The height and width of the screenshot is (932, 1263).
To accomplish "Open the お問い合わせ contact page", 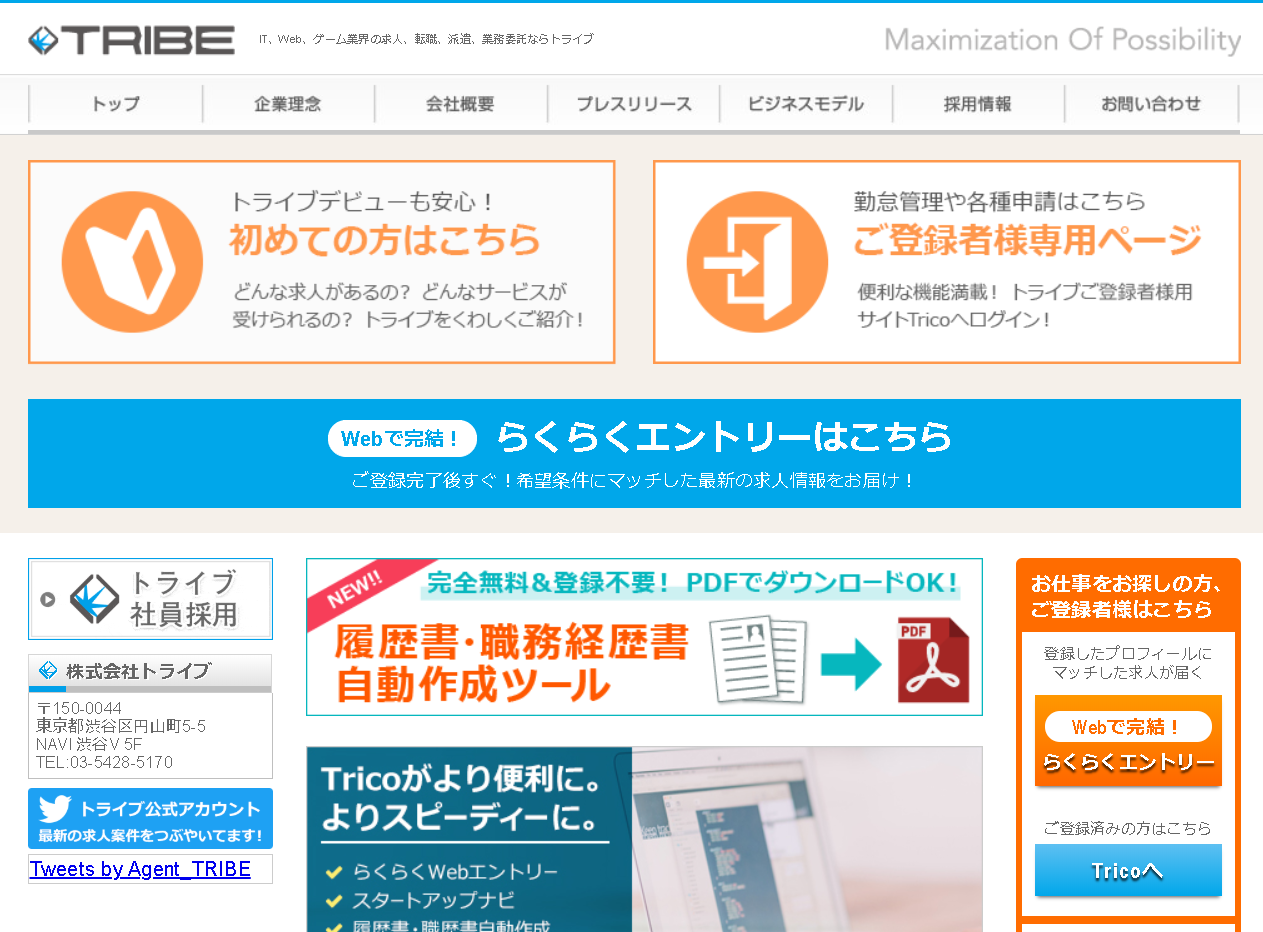I will pos(1150,104).
